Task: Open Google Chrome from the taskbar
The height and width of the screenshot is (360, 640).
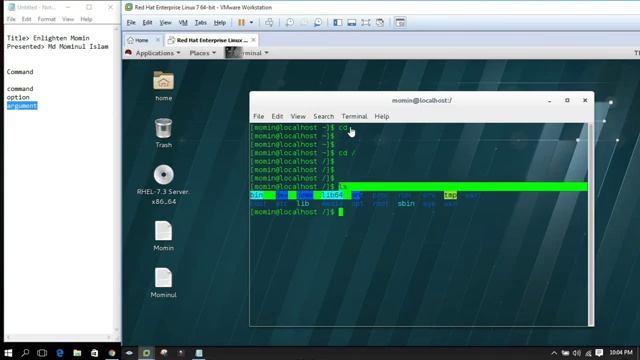Action: [x=111, y=353]
